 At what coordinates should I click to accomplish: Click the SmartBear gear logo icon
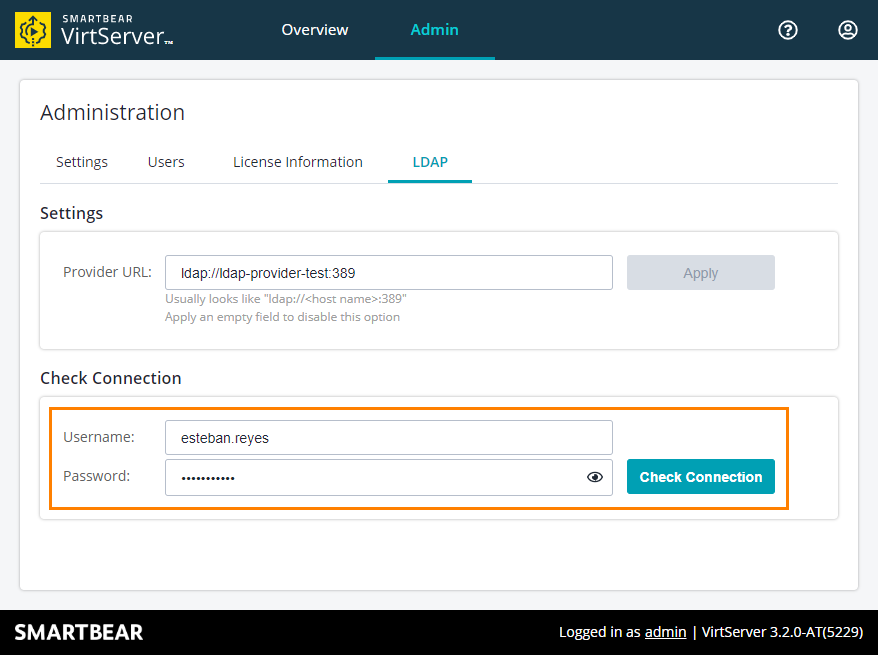pyautogui.click(x=31, y=29)
